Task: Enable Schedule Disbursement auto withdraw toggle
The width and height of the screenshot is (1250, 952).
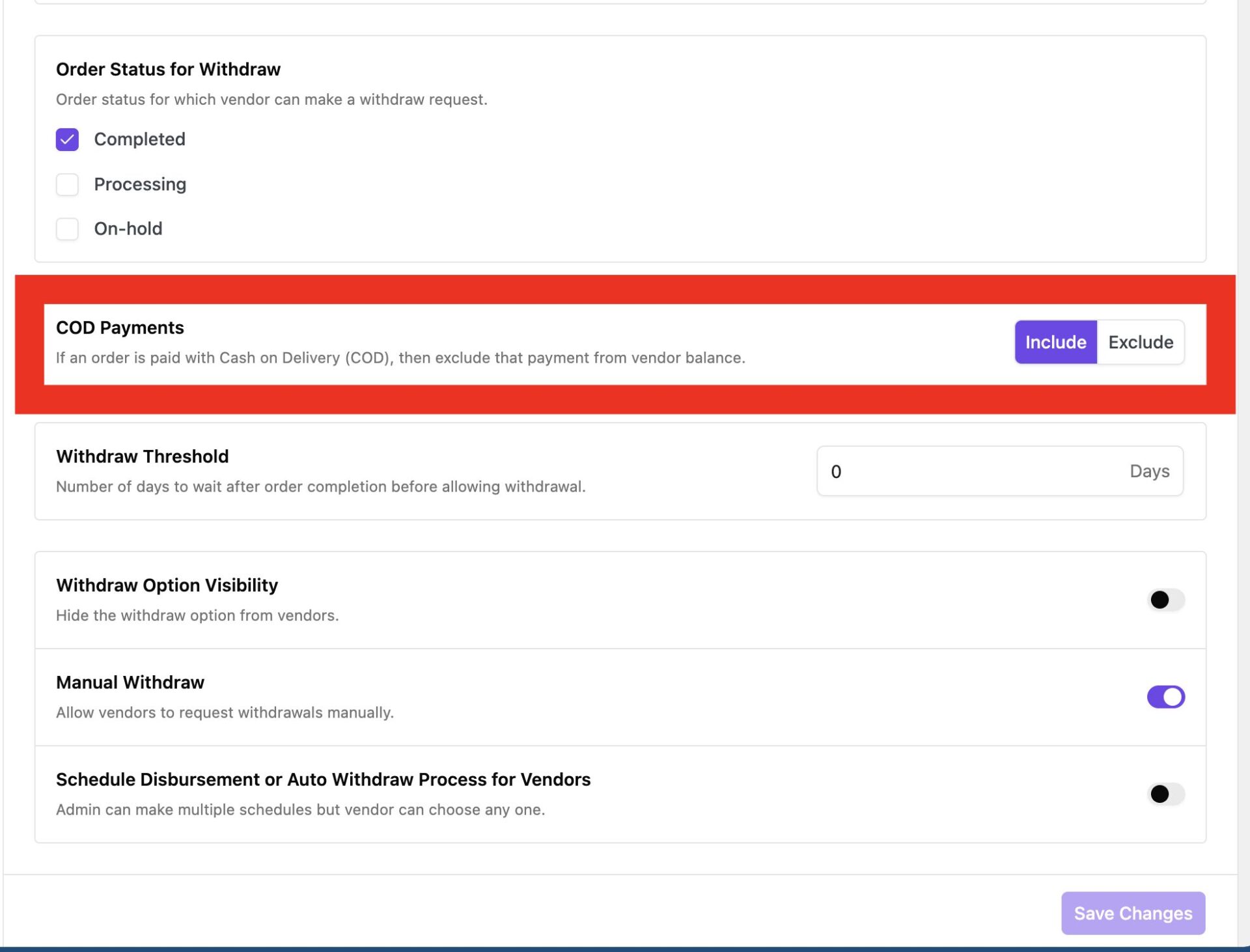Action: (x=1165, y=794)
